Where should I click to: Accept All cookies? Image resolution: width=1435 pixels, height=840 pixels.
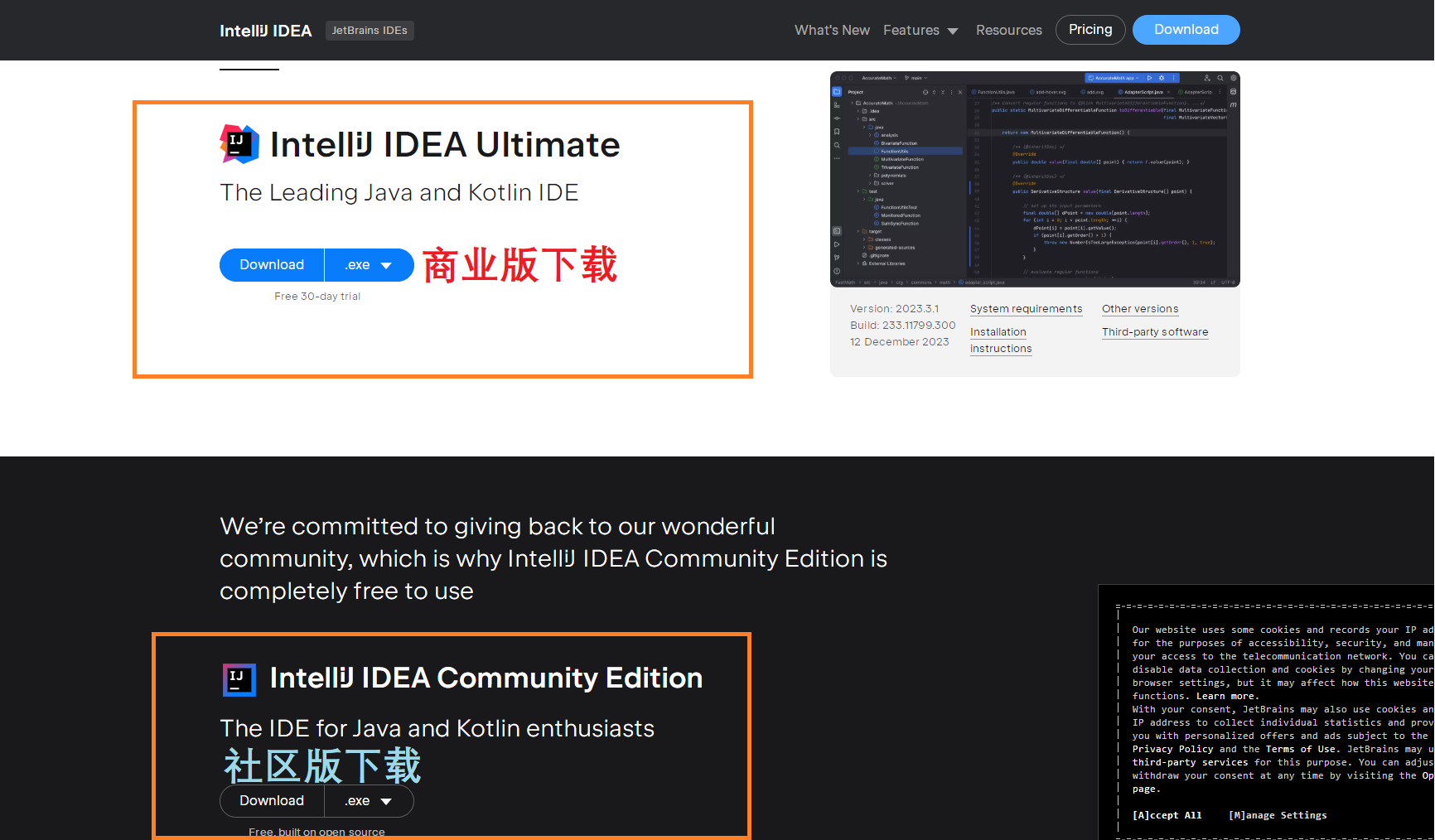[x=1167, y=815]
